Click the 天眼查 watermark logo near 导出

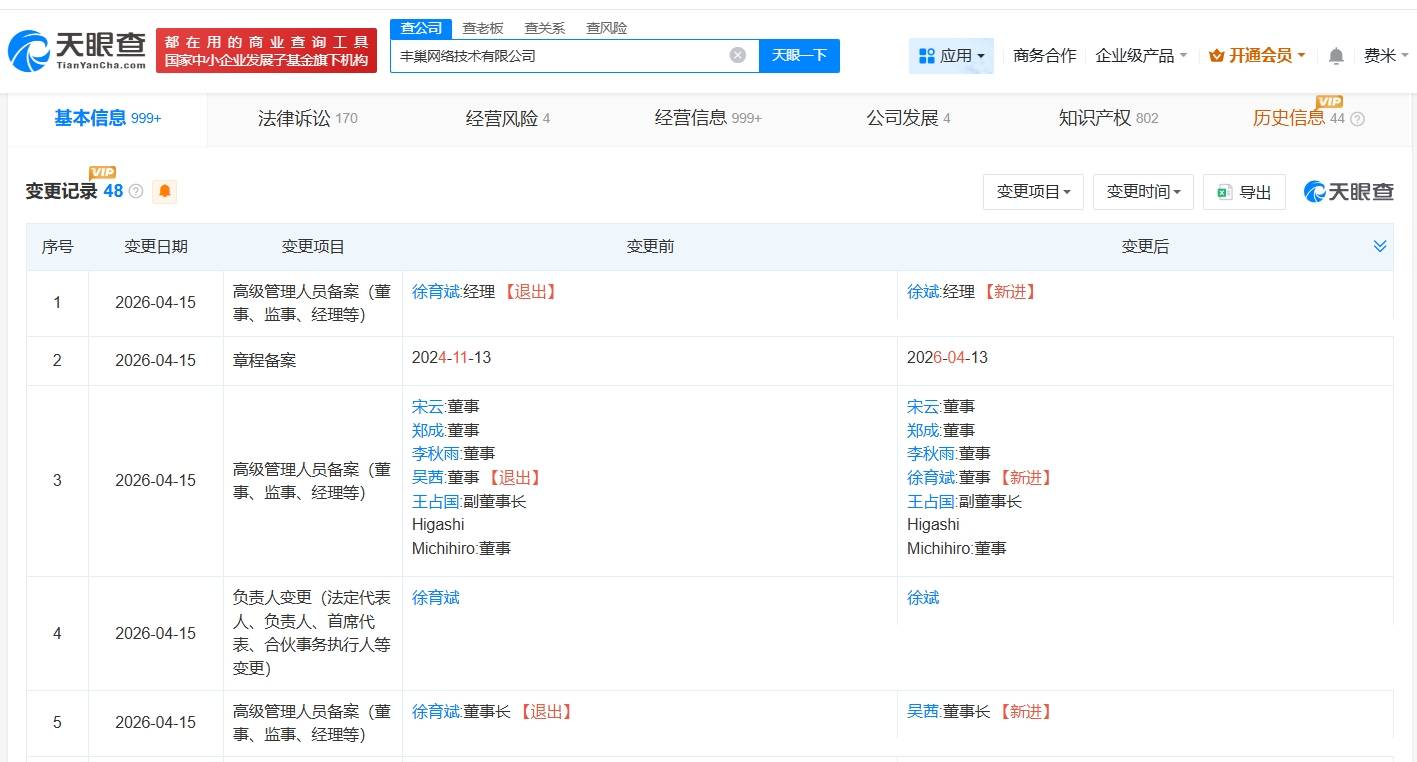click(1347, 192)
